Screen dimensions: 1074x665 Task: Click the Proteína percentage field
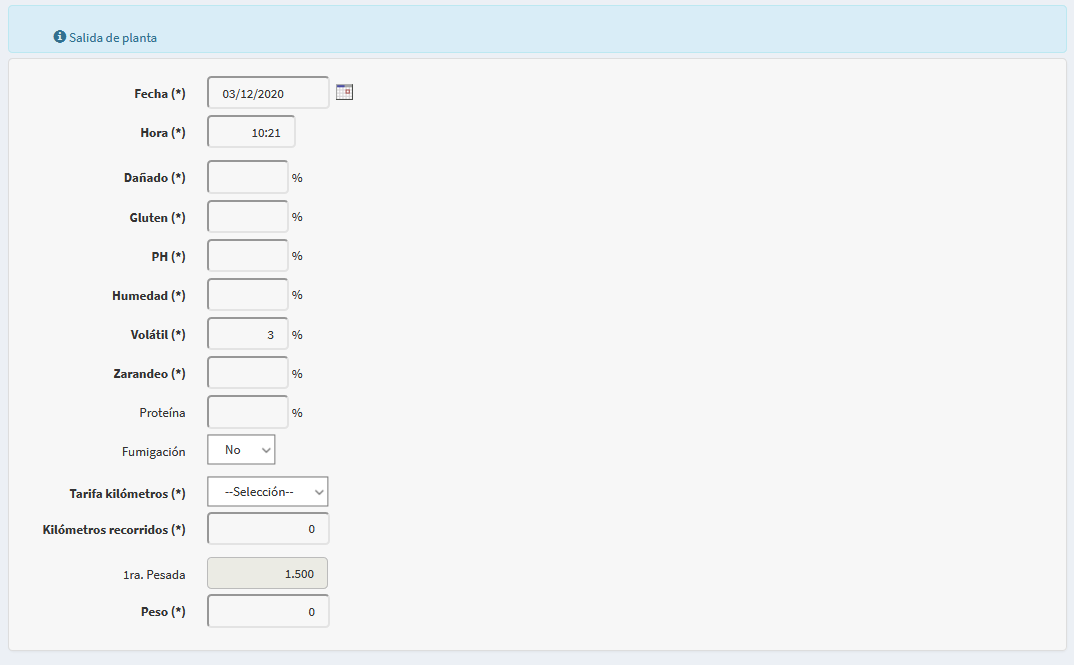(247, 412)
